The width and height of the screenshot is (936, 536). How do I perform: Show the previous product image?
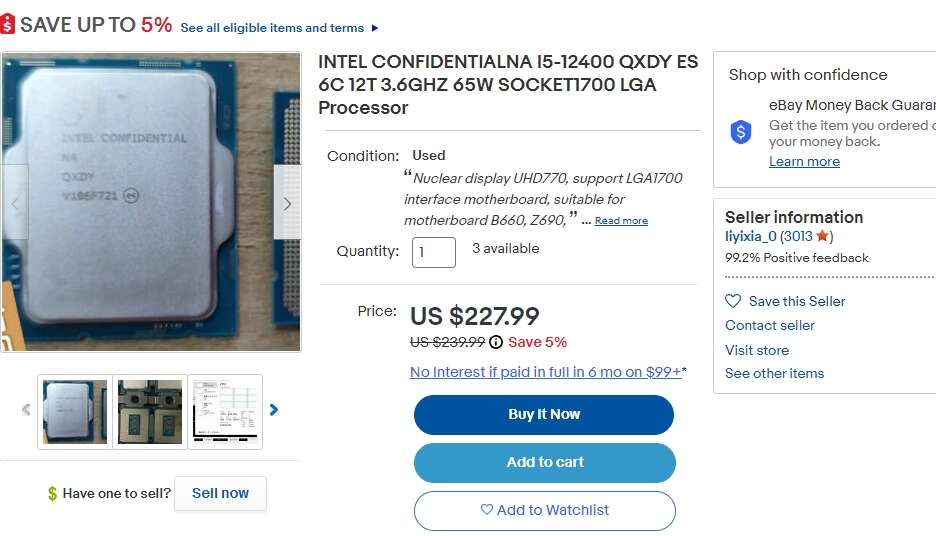pos(15,204)
